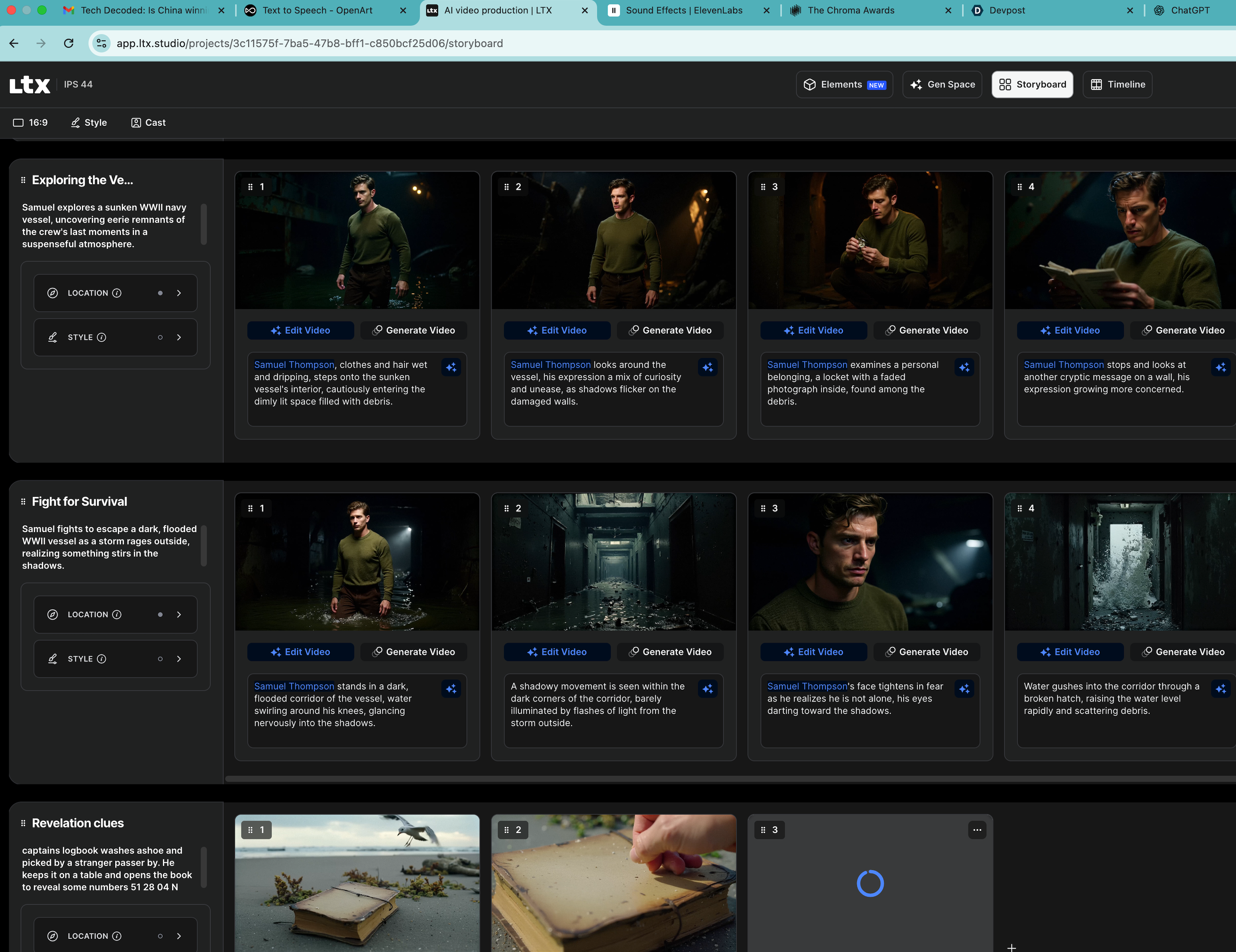Expand LOCATION chevron in Revelation clues scene
This screenshot has height=952, width=1236.
tap(179, 936)
